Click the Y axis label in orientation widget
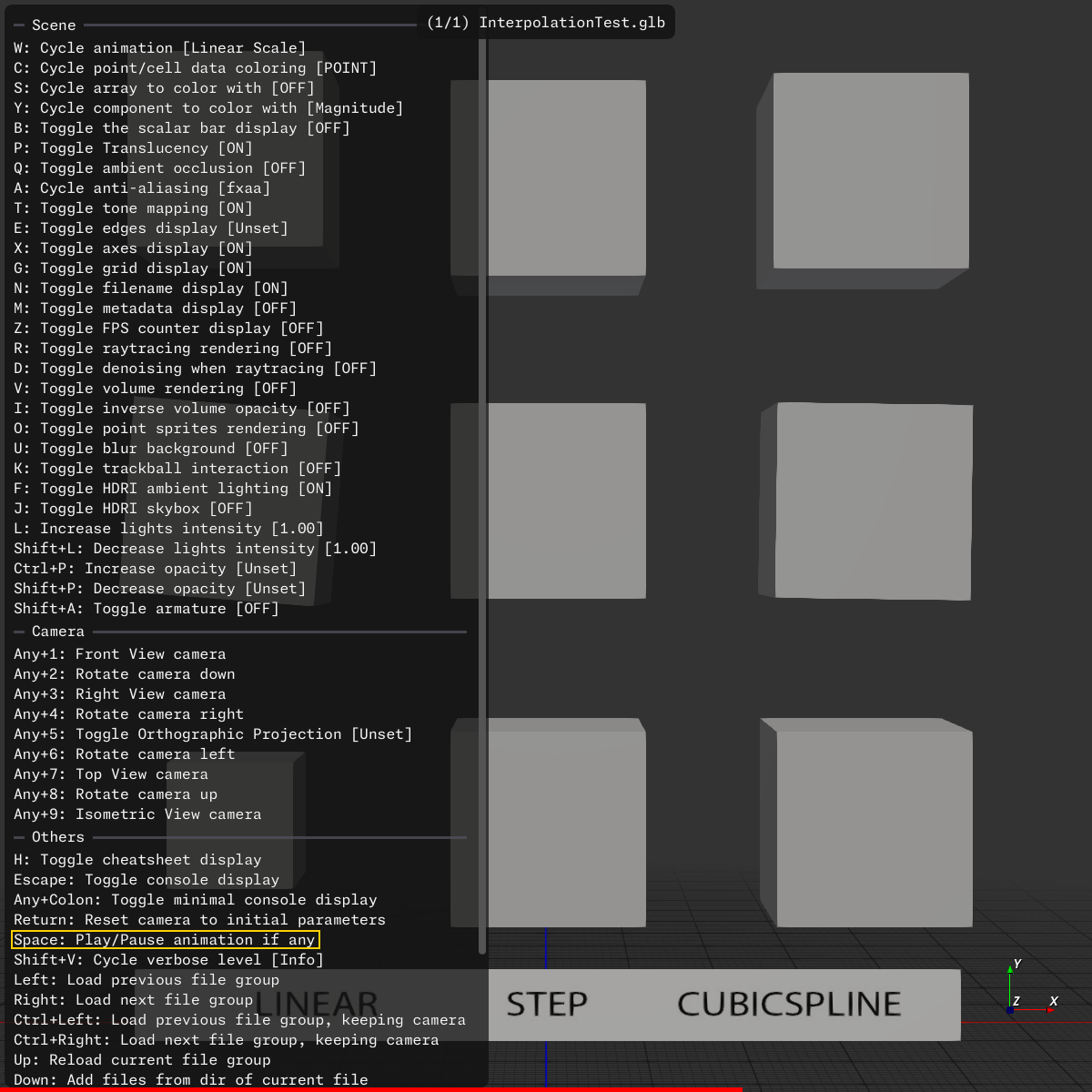 1017,964
